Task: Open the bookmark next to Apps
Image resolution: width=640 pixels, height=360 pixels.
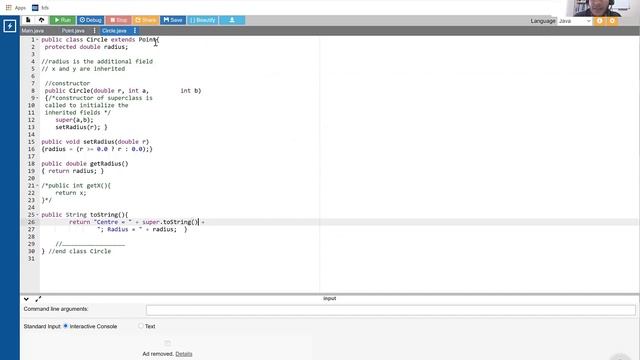Action: coord(40,8)
